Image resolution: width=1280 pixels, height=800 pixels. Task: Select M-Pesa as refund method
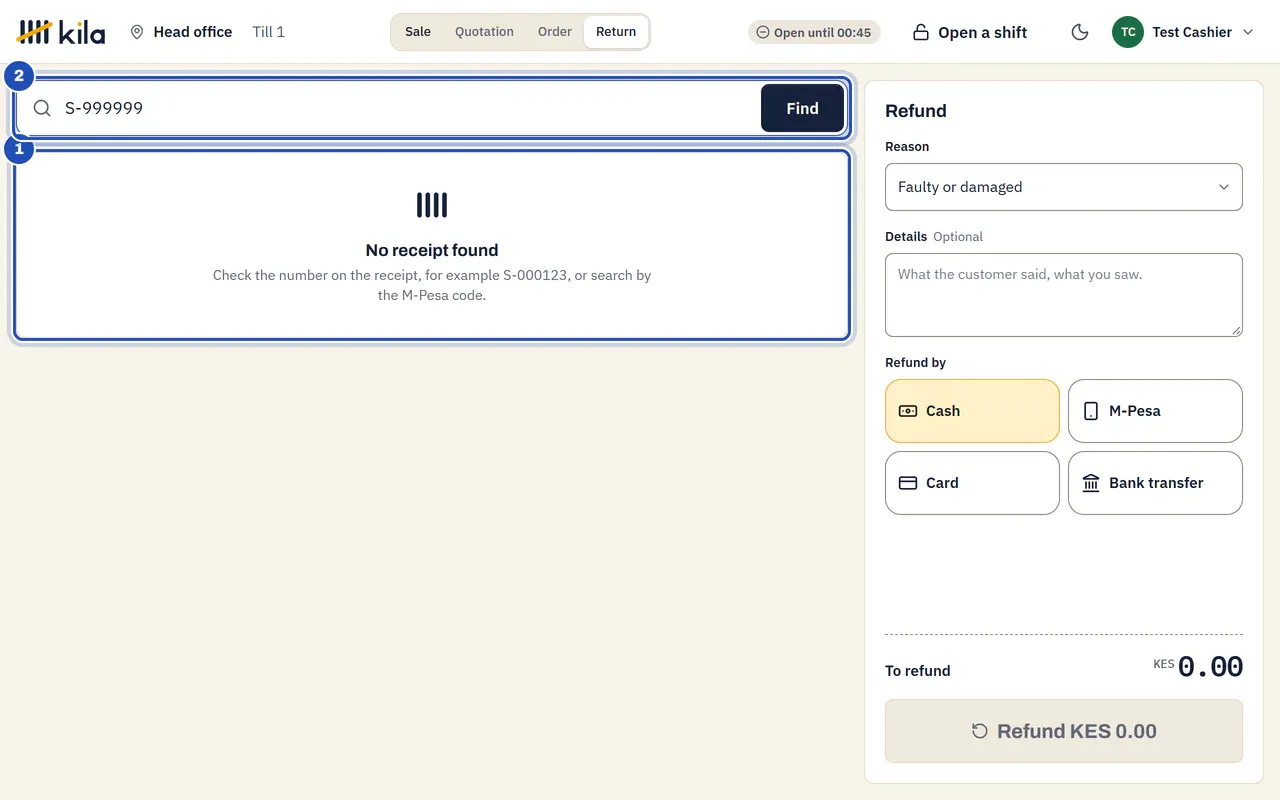(1155, 411)
